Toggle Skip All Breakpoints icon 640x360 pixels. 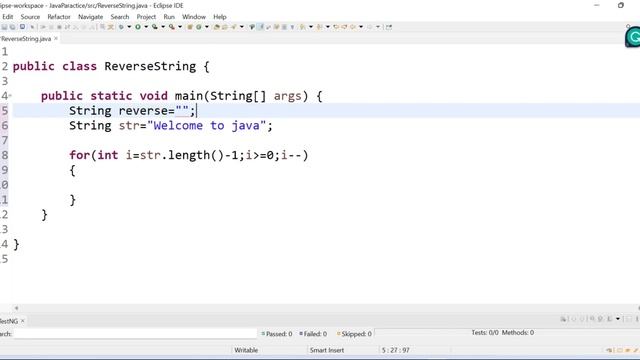pyautogui.click(x=32, y=27)
